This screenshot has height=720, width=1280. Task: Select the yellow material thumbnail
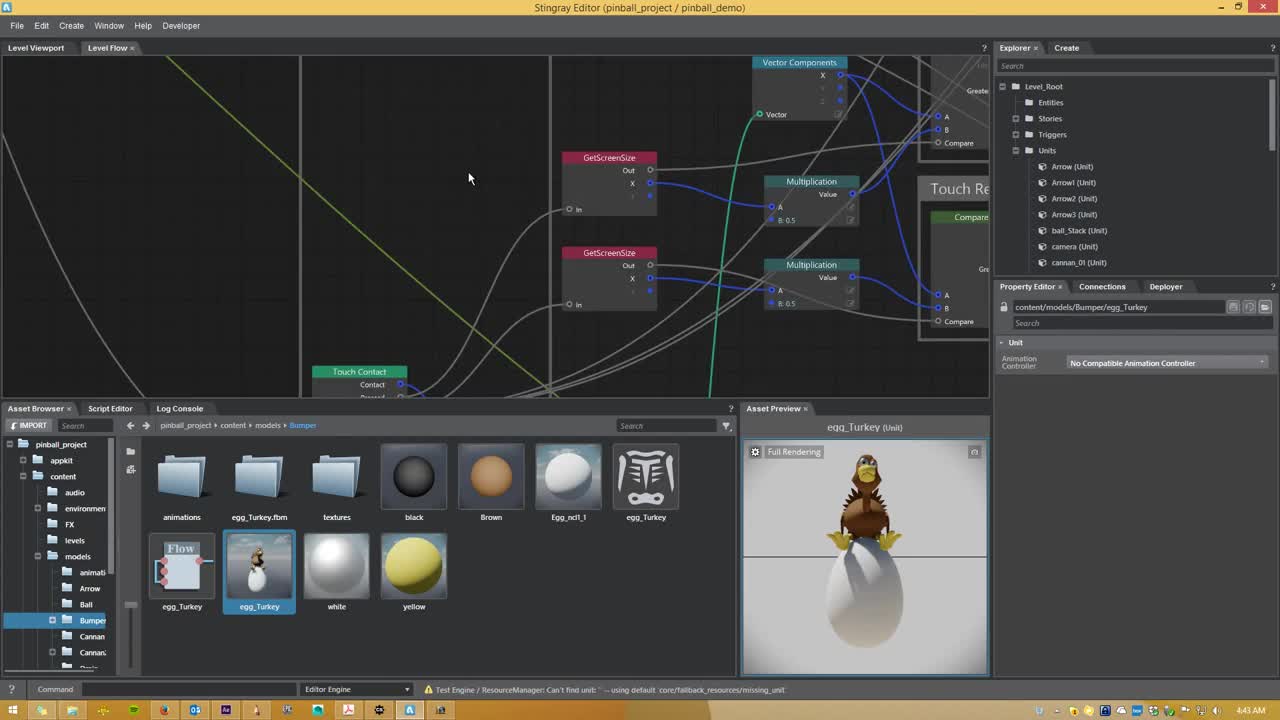point(413,565)
